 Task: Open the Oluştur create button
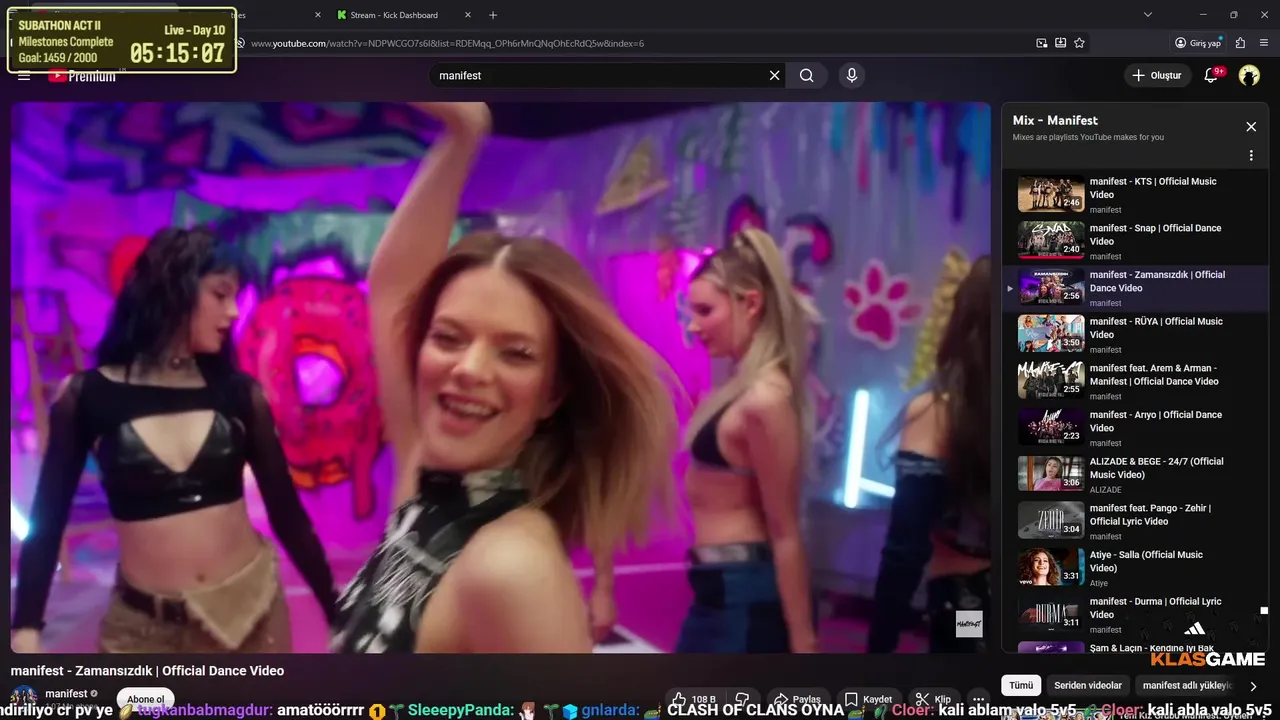(1158, 75)
